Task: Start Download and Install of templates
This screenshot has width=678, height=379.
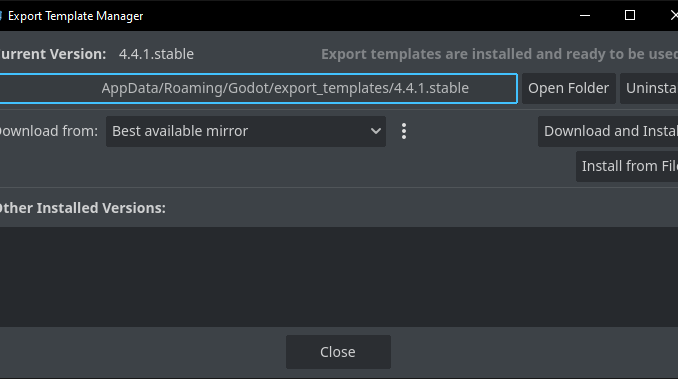Action: (x=608, y=131)
